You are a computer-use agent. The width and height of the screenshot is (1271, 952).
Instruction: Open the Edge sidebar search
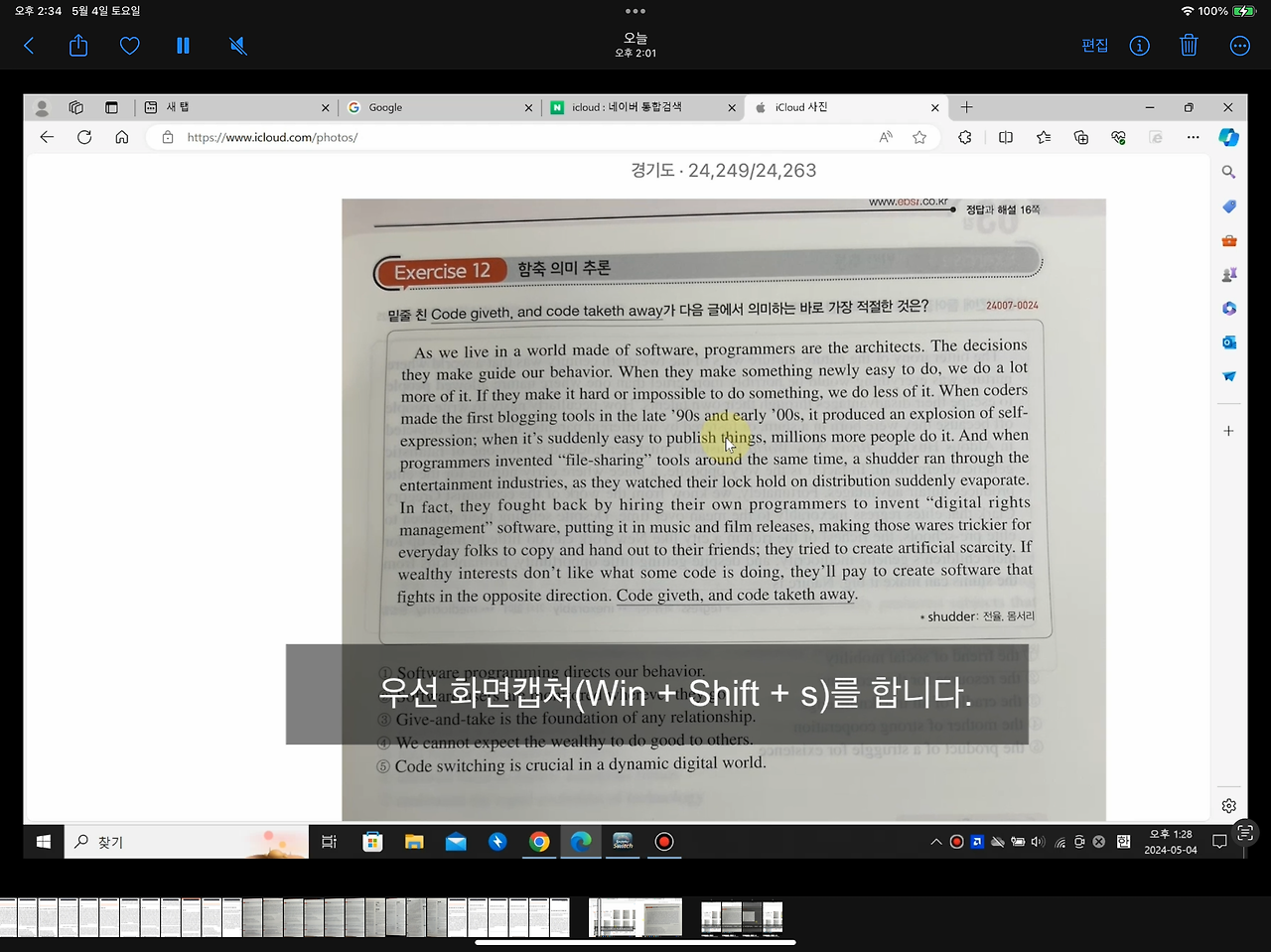click(x=1229, y=172)
